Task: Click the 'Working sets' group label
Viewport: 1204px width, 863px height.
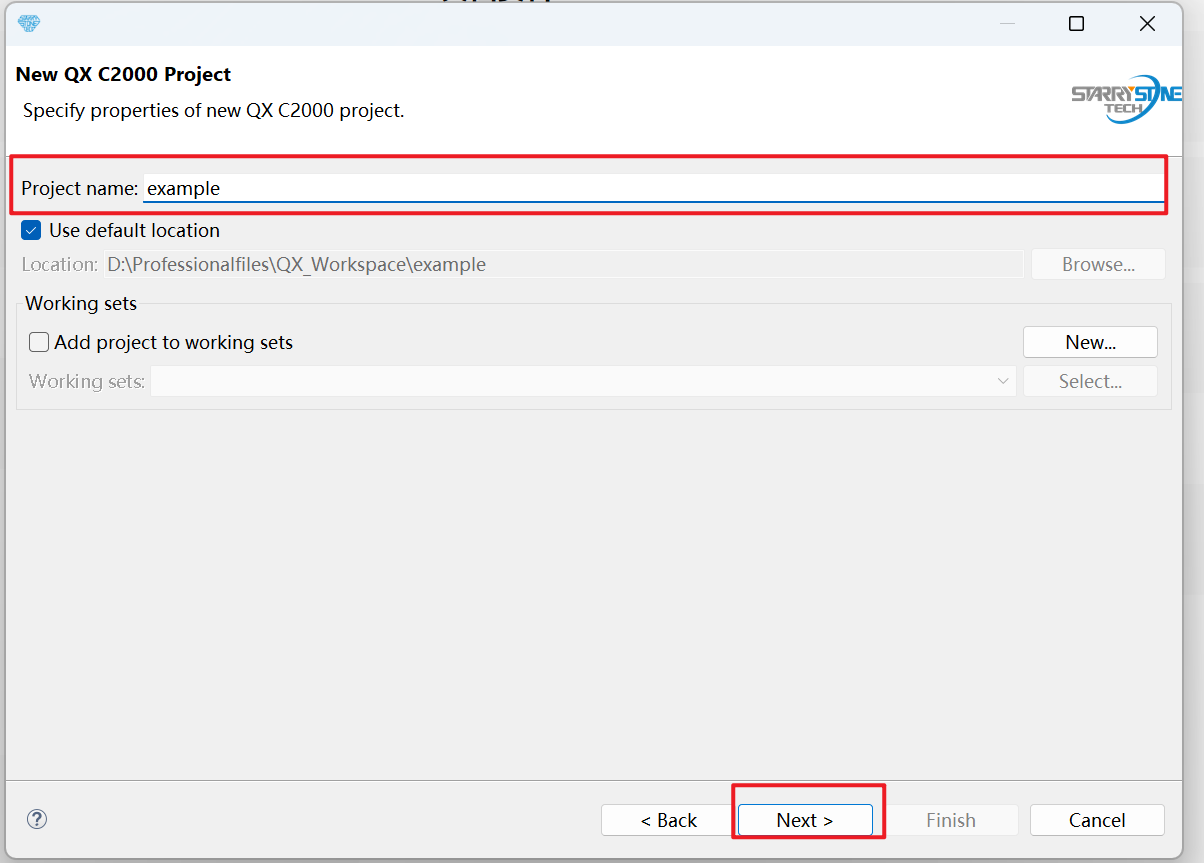Action: pyautogui.click(x=81, y=303)
